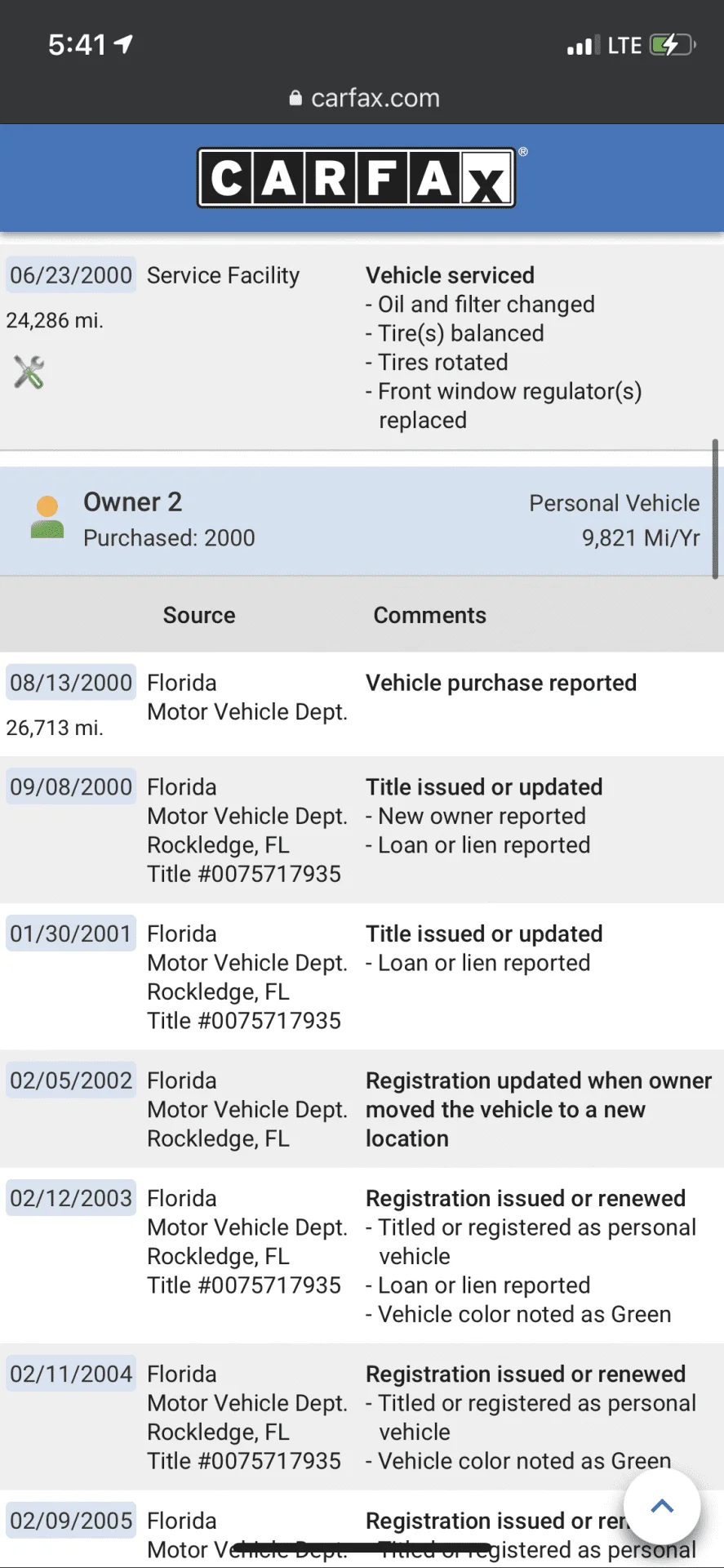Screen dimensions: 724x1568
Task: Tap the lock icon beside carfax.com
Action: [x=295, y=98]
